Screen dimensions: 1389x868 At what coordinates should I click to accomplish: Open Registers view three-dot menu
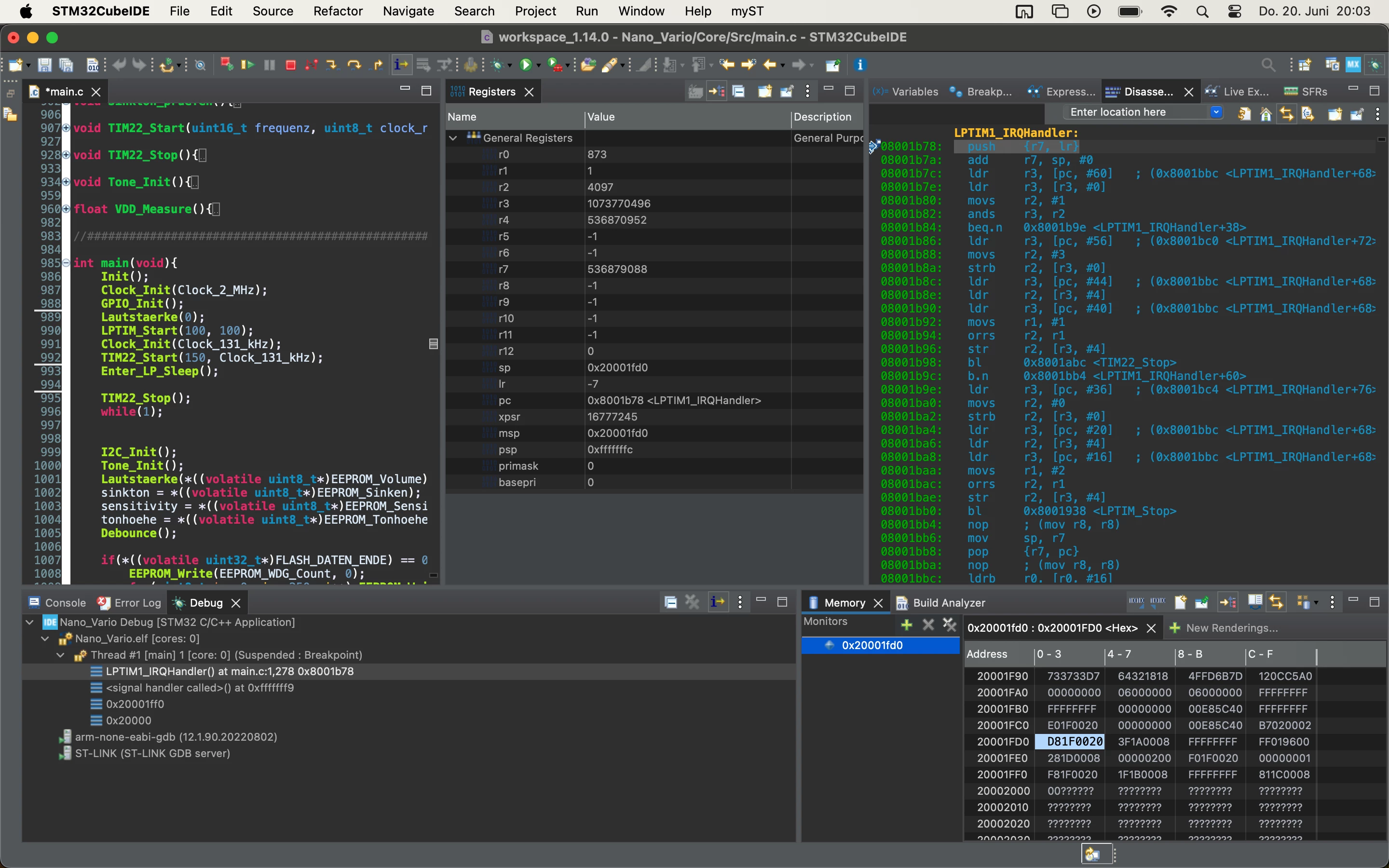(x=807, y=91)
